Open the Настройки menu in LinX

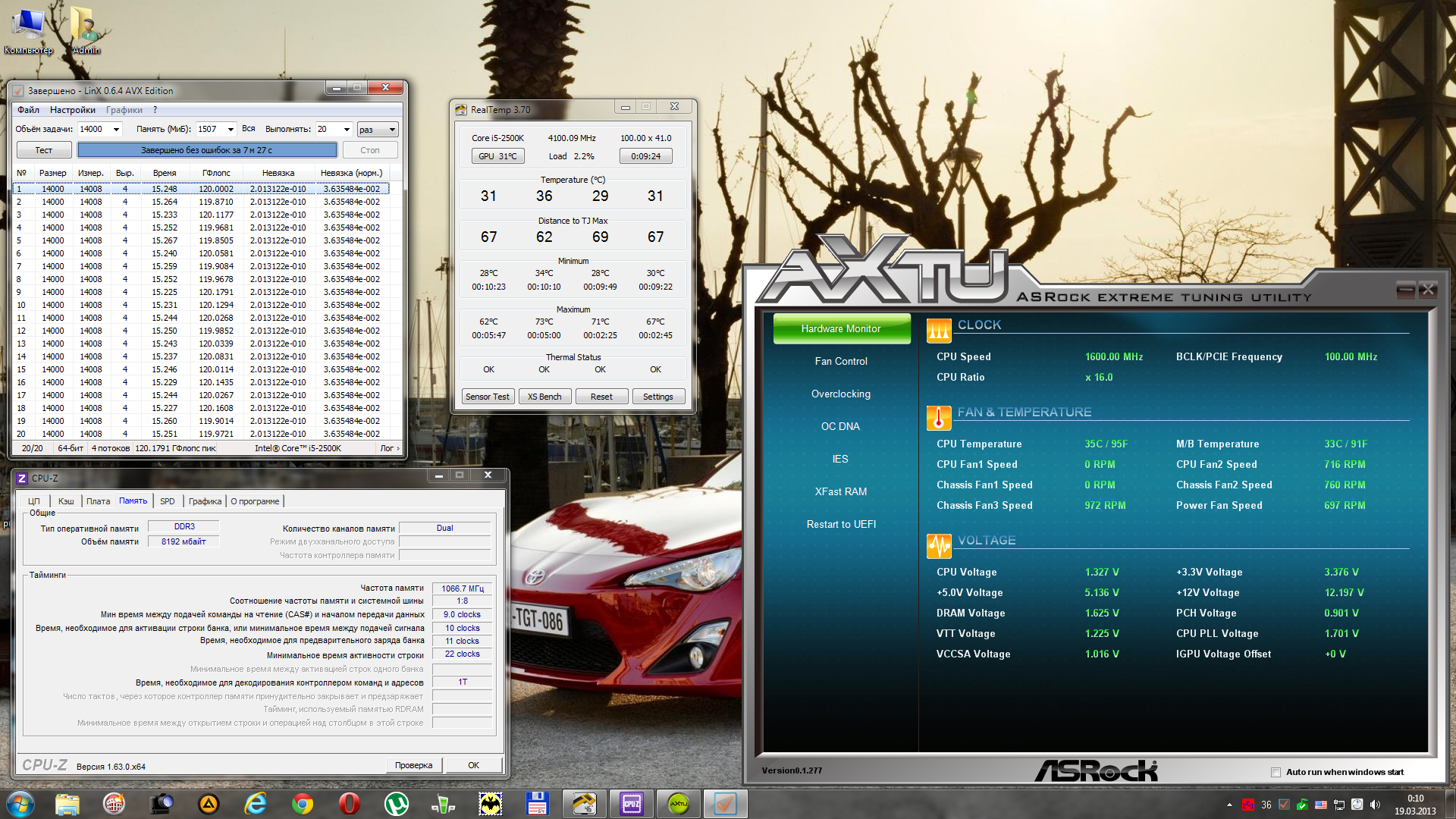(x=73, y=110)
